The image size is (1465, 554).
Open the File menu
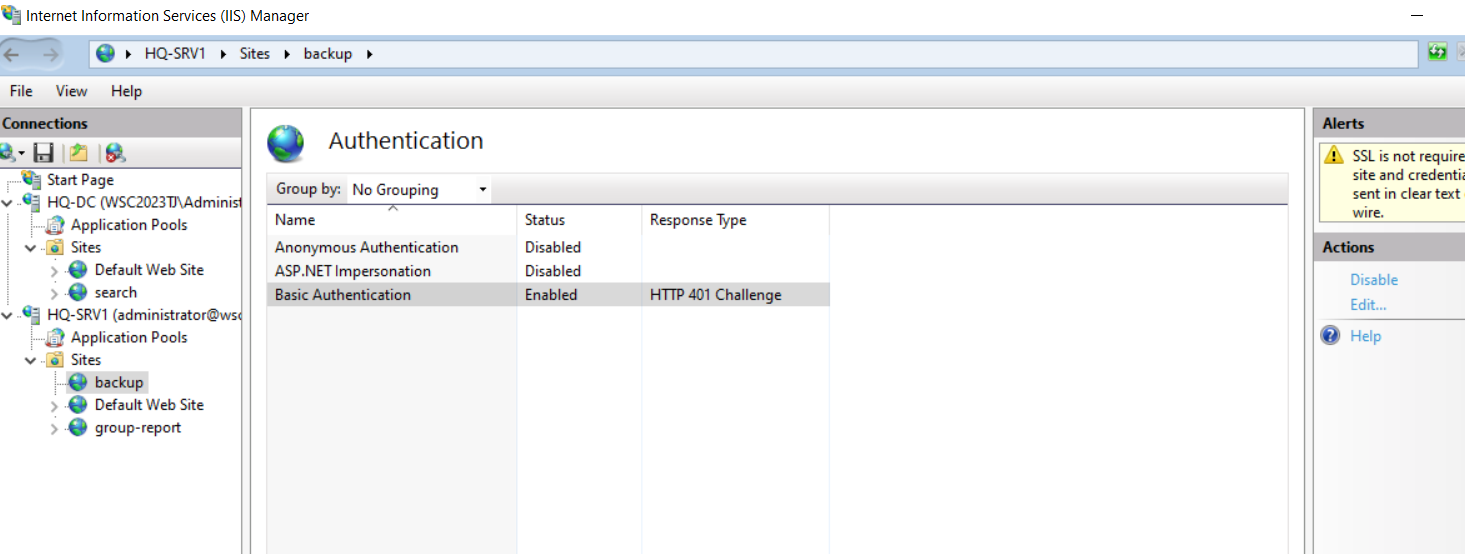pyautogui.click(x=21, y=91)
